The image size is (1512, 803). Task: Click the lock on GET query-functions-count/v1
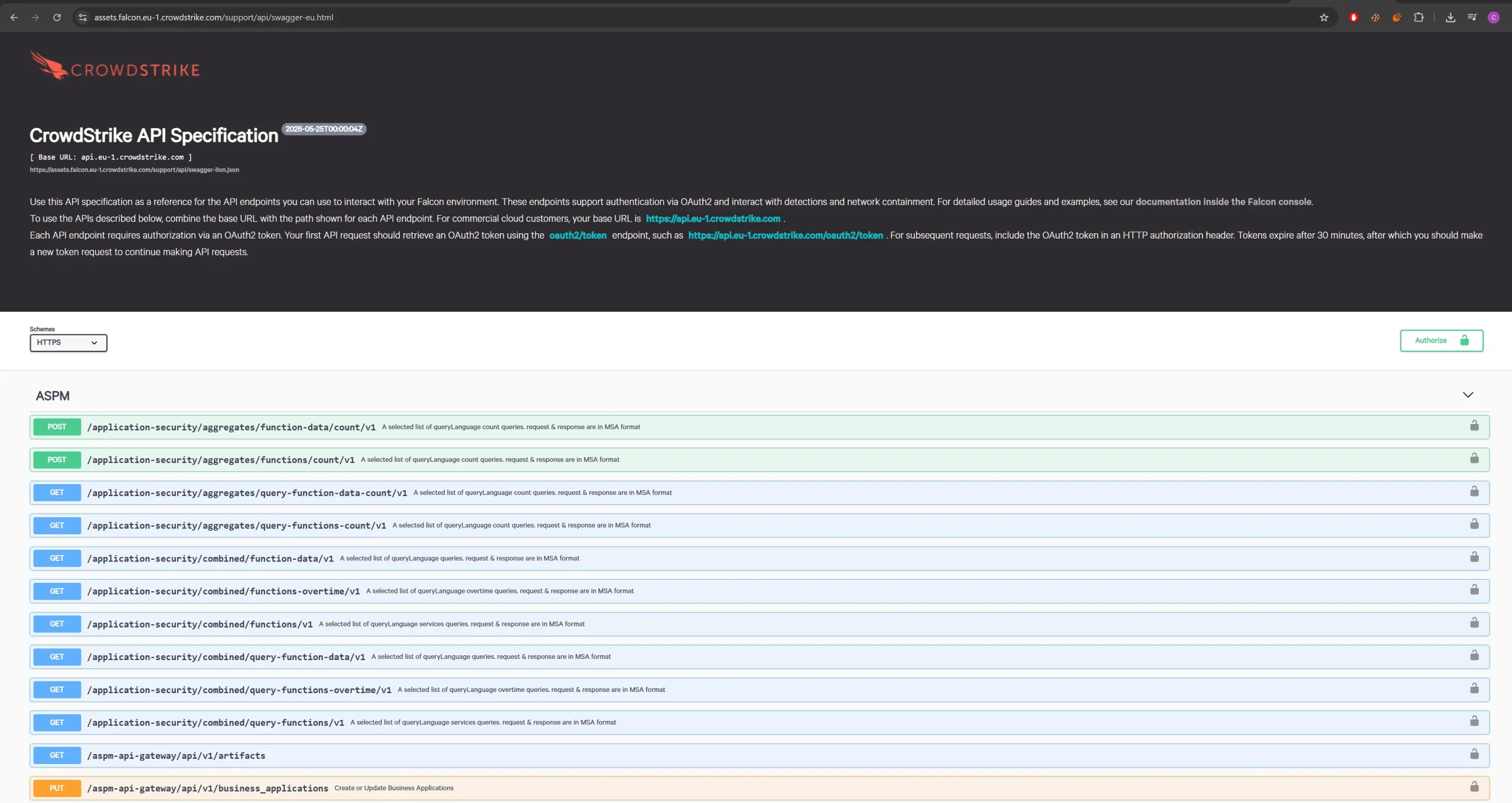pos(1474,524)
